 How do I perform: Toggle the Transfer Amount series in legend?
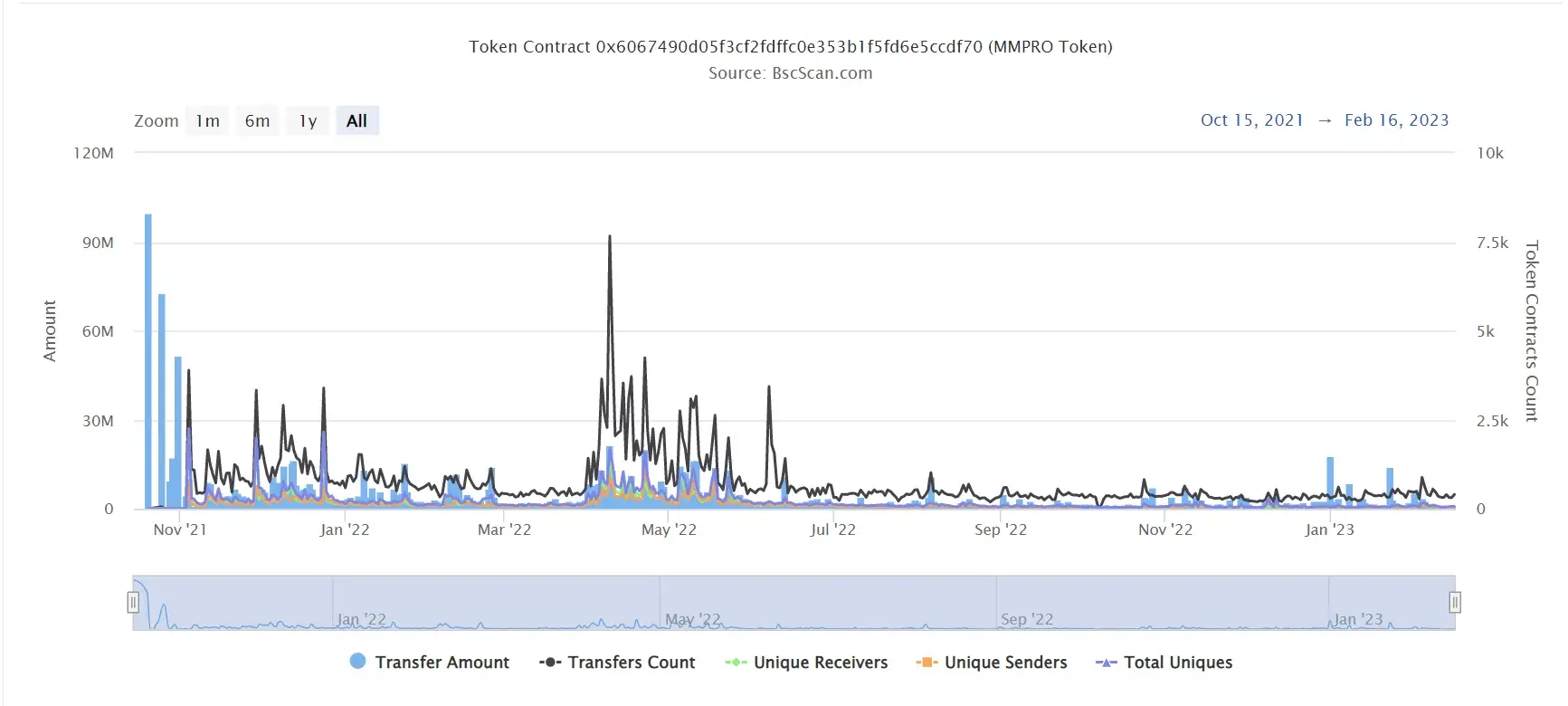[x=430, y=662]
